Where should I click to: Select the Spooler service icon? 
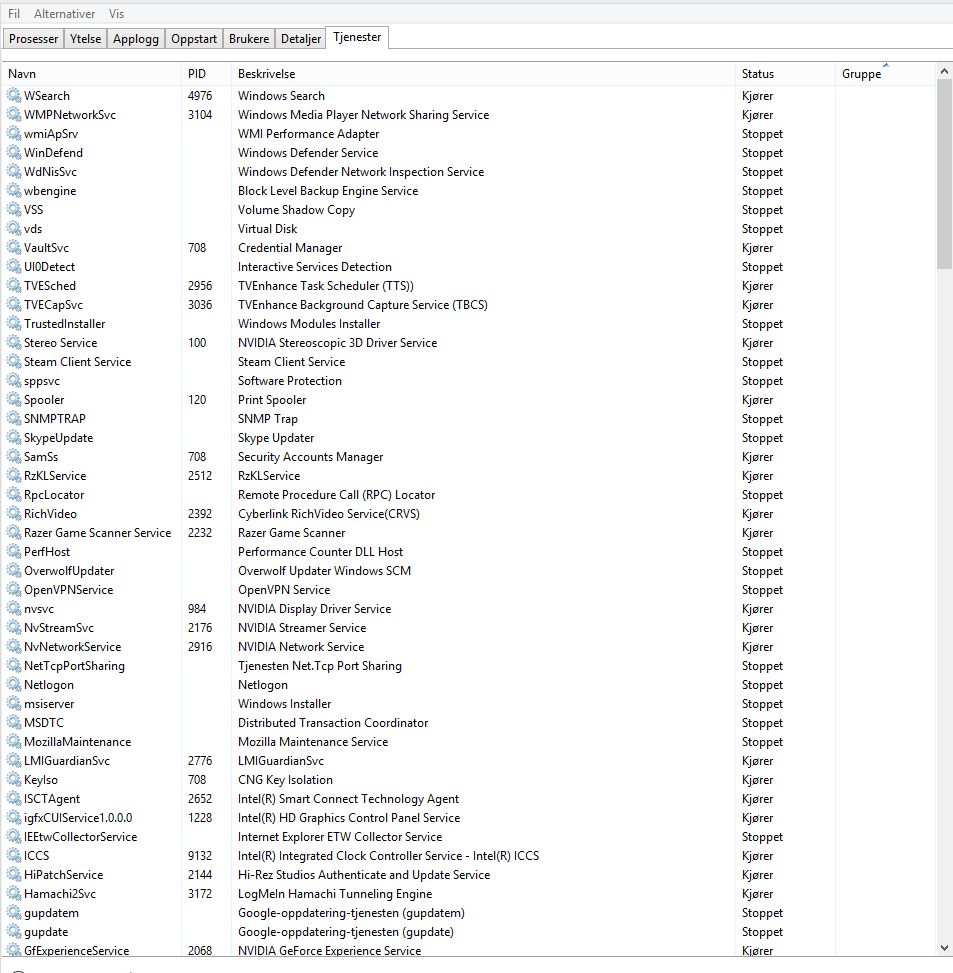14,400
